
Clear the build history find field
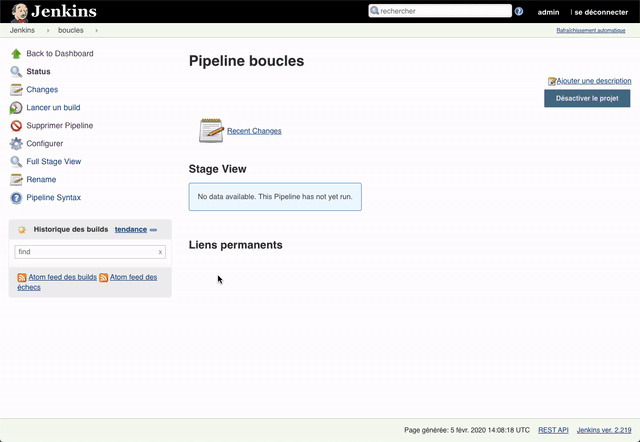[x=160, y=252]
